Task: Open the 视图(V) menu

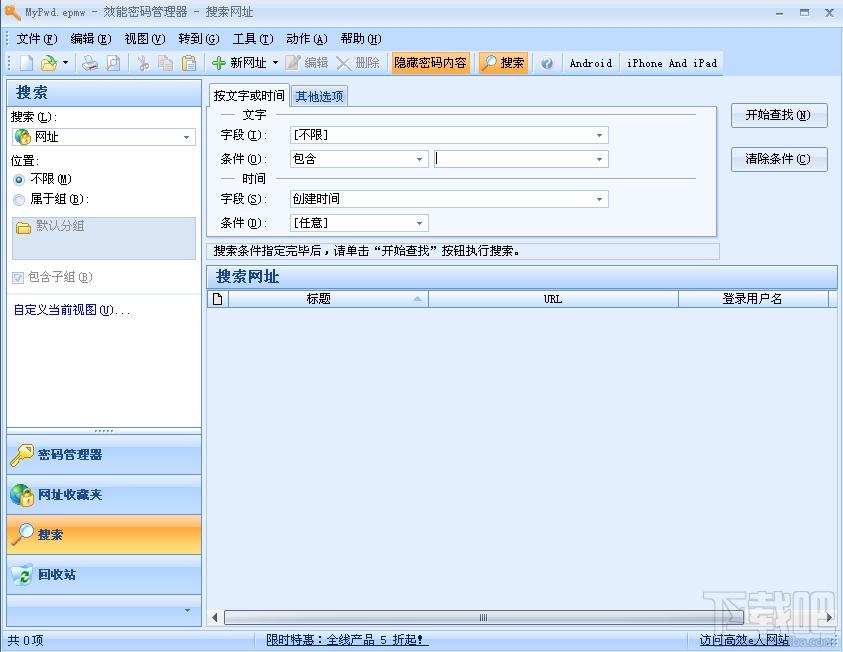Action: click(x=145, y=39)
